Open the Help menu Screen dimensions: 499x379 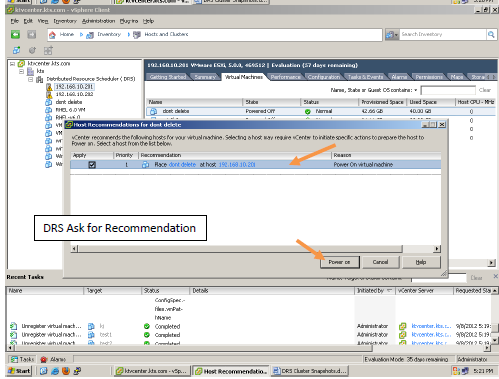tap(148, 21)
